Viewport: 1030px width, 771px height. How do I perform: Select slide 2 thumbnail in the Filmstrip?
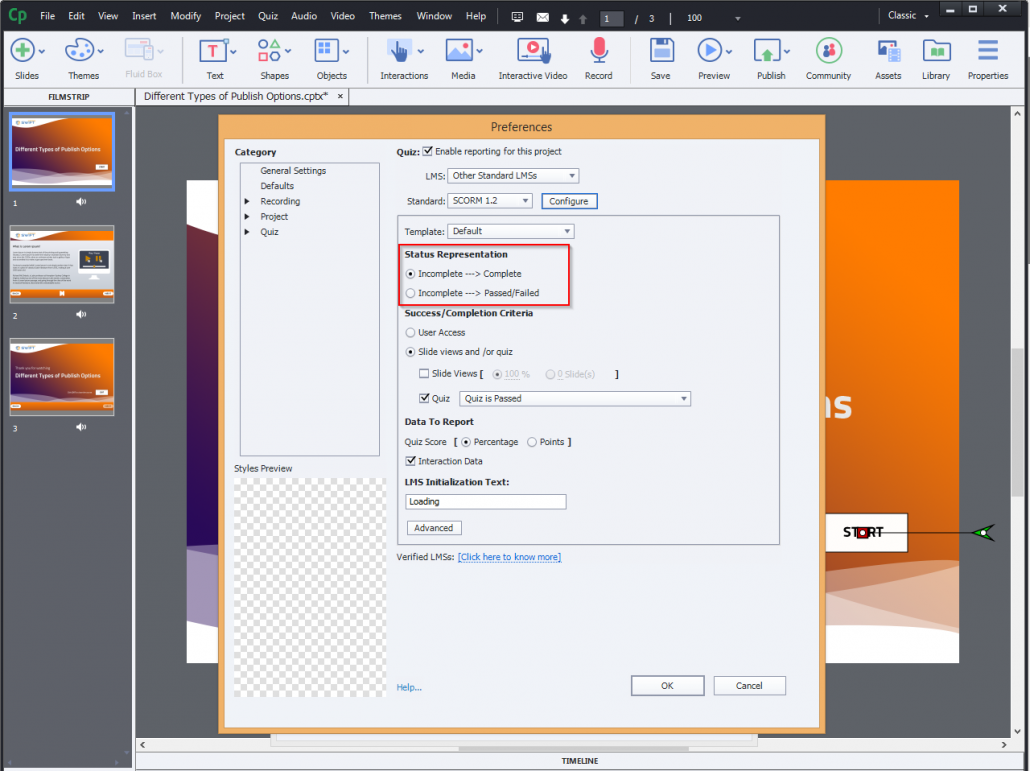[61, 264]
